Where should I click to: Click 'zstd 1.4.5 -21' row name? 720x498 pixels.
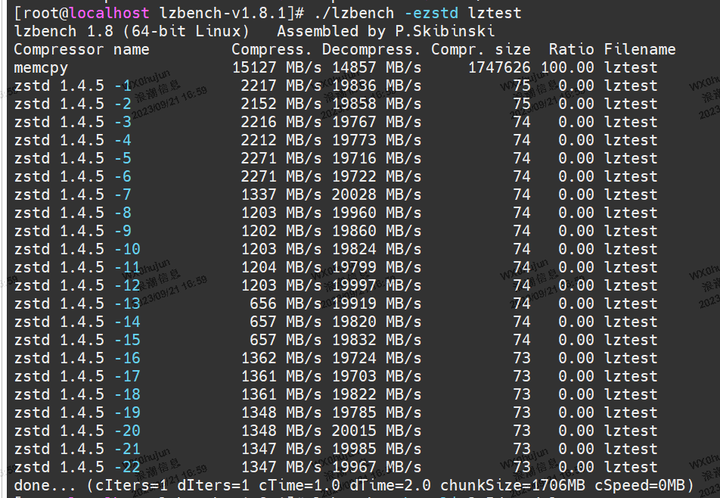click(x=77, y=449)
